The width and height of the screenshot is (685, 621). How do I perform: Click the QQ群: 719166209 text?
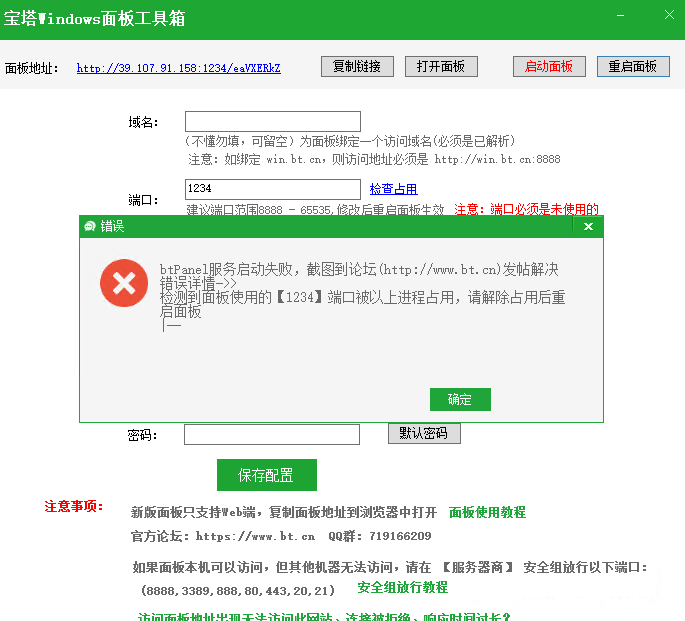click(380, 536)
